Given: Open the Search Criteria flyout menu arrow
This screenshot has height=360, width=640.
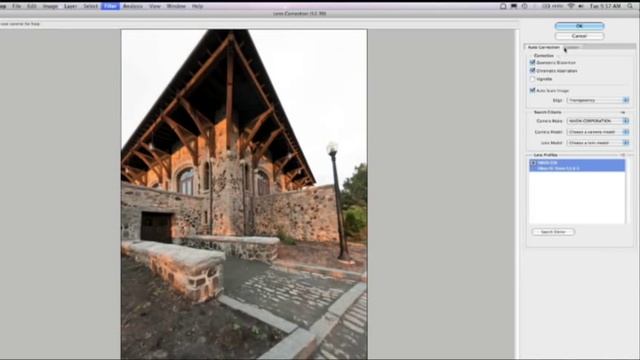Looking at the screenshot, I should point(623,112).
